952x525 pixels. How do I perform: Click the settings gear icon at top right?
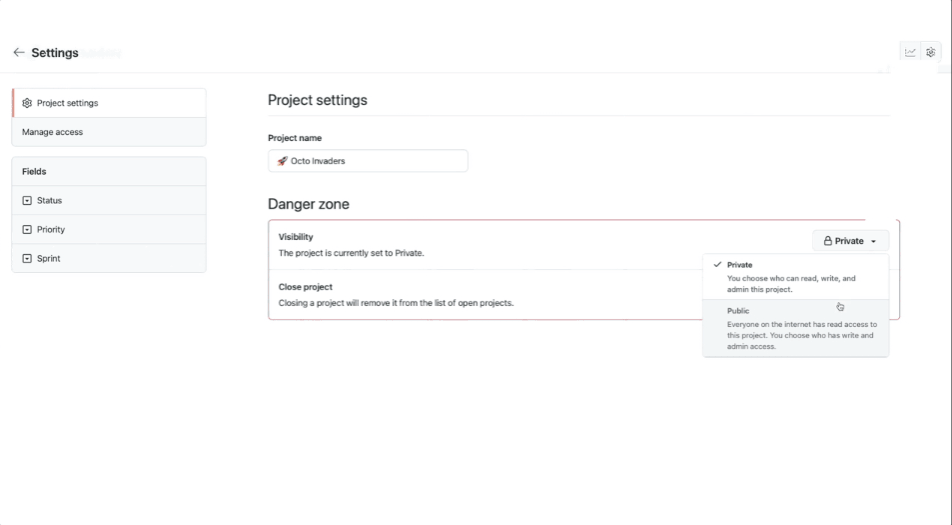pos(931,52)
